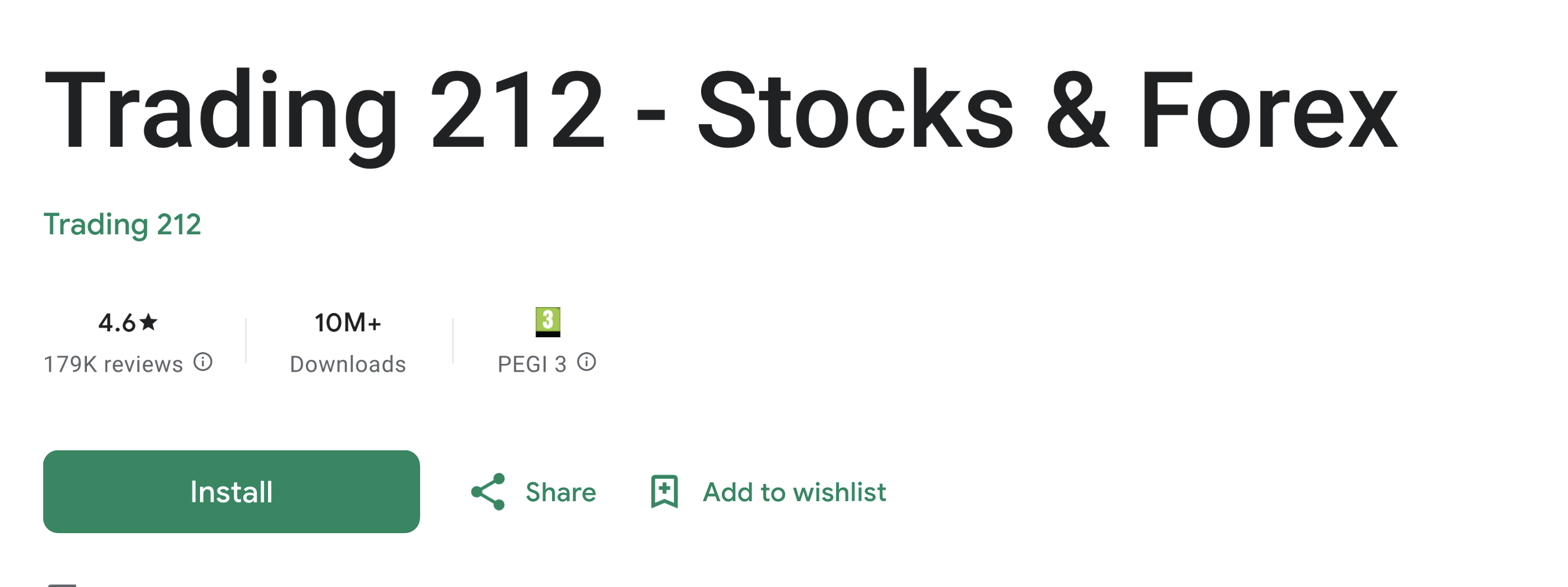Click the star icon beside 4.6
This screenshot has width=1568, height=587.
pyautogui.click(x=149, y=321)
